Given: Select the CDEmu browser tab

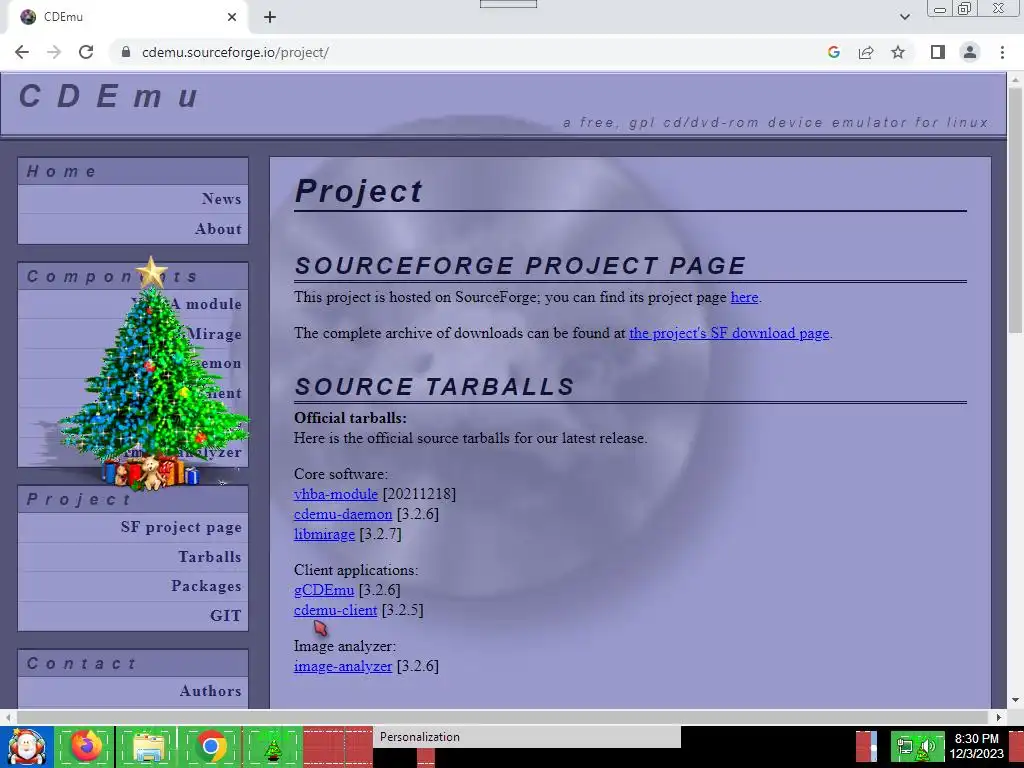Looking at the screenshot, I should click(127, 17).
